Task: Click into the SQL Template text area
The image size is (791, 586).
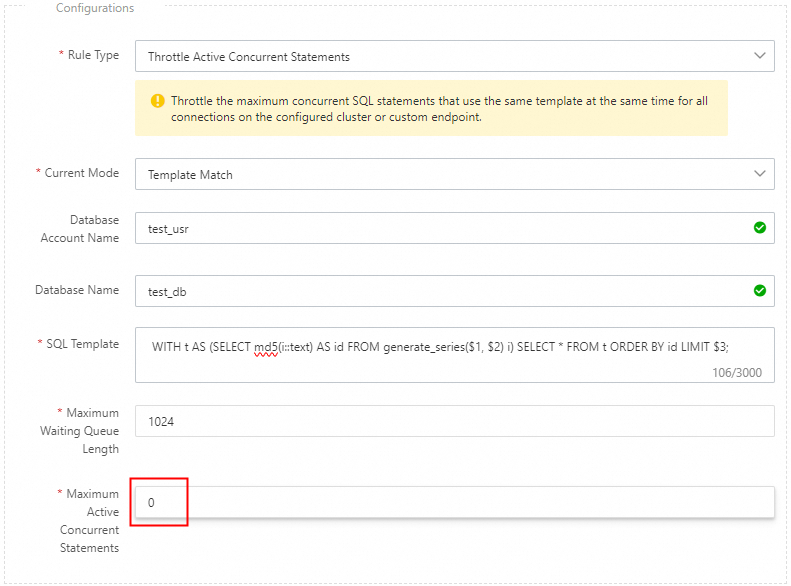Action: click(x=455, y=355)
